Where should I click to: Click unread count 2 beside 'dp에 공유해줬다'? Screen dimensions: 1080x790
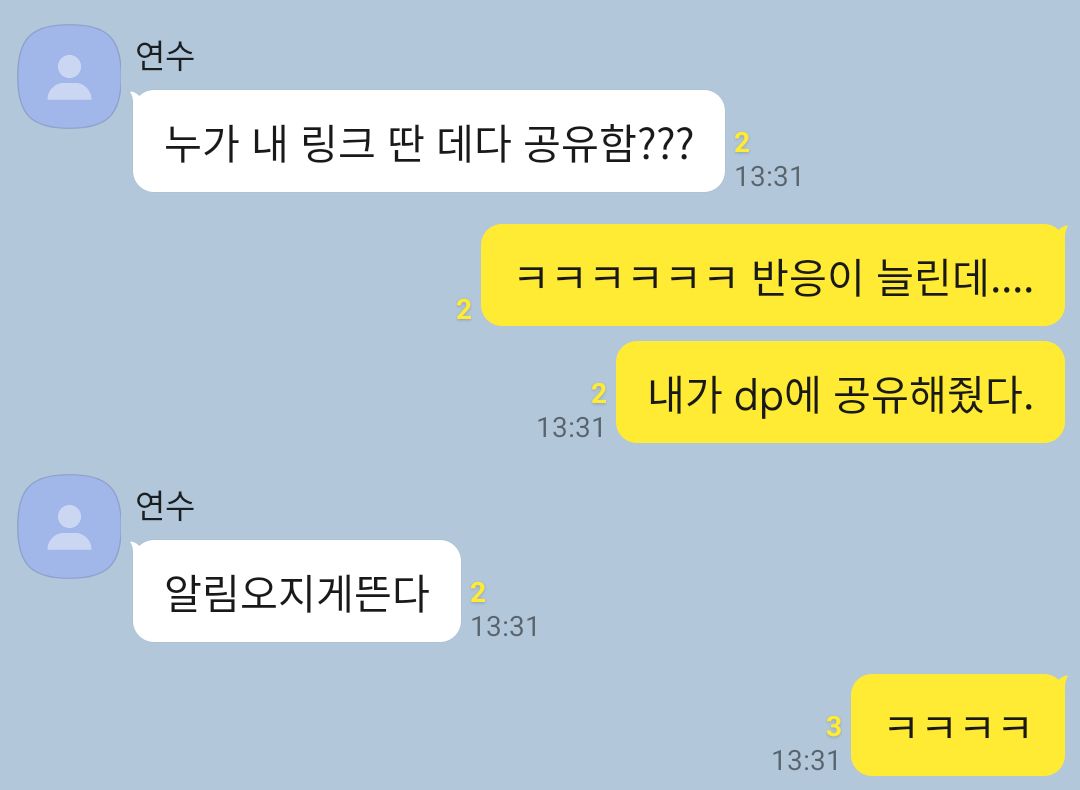click(x=599, y=393)
